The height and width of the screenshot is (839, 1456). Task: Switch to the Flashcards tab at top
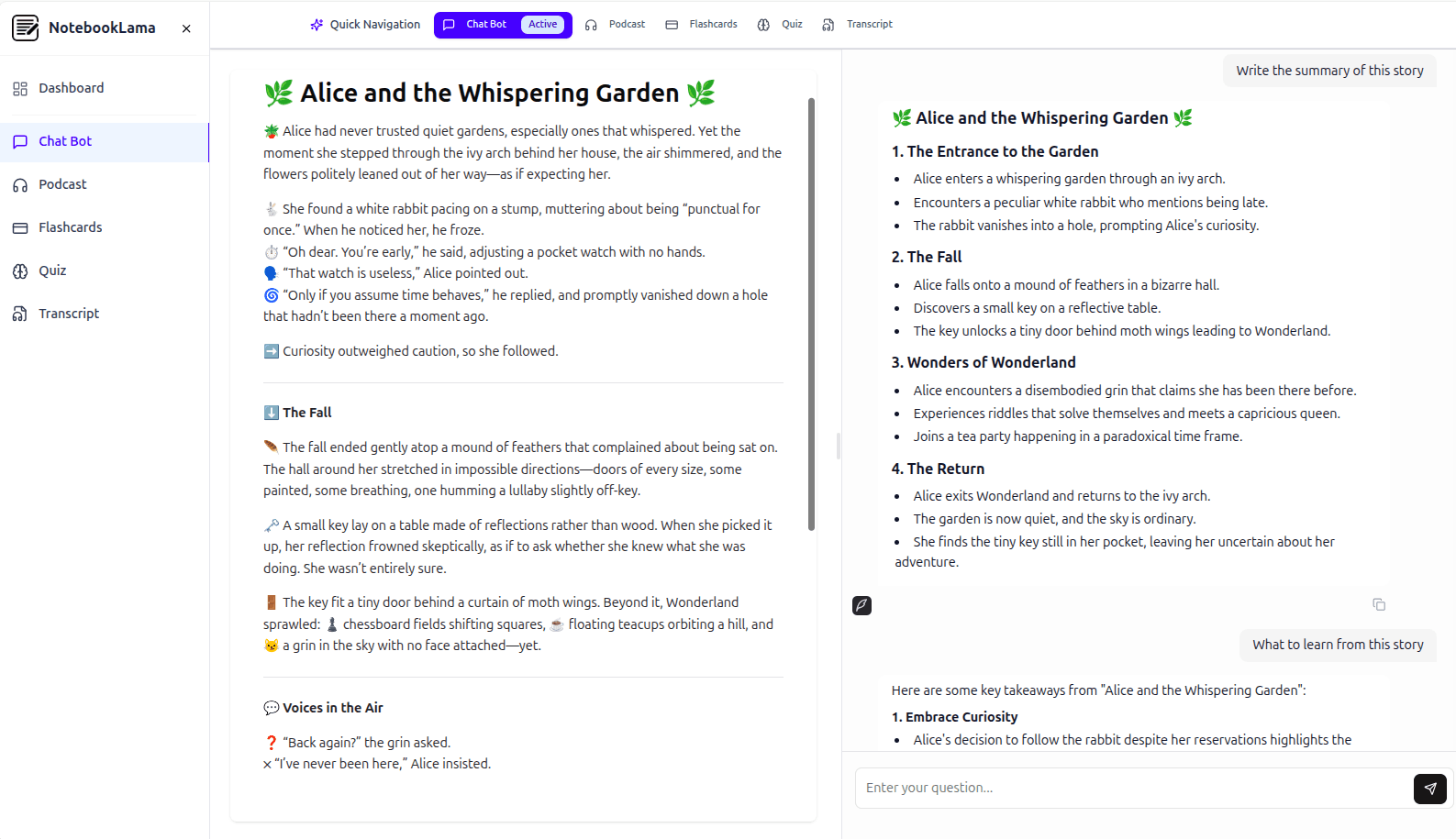702,25
